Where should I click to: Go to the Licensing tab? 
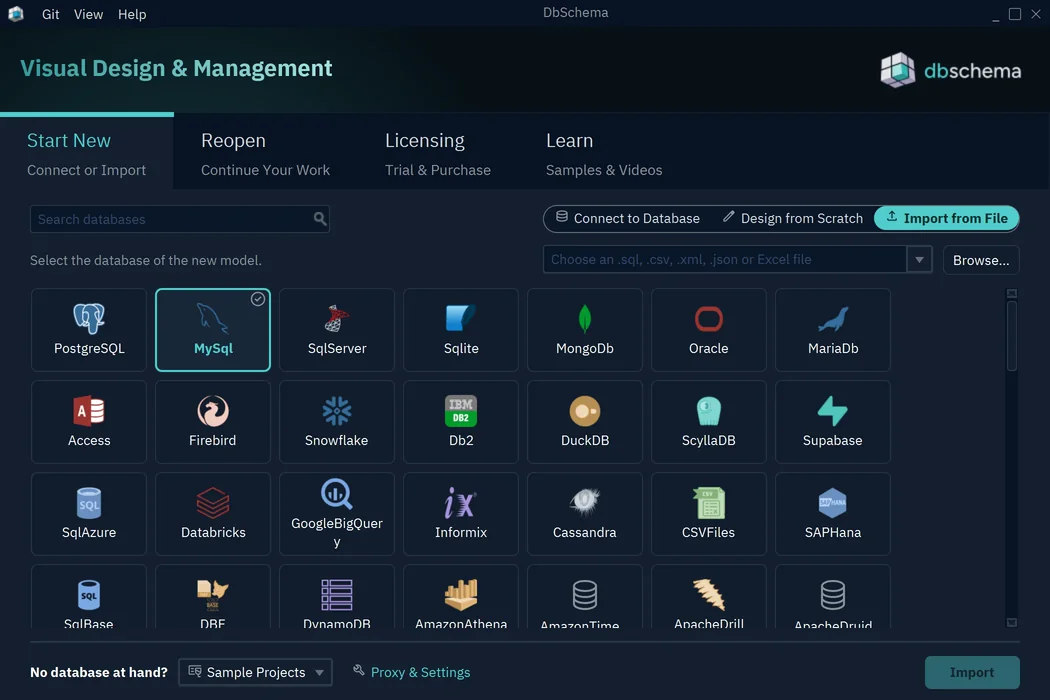tap(438, 153)
